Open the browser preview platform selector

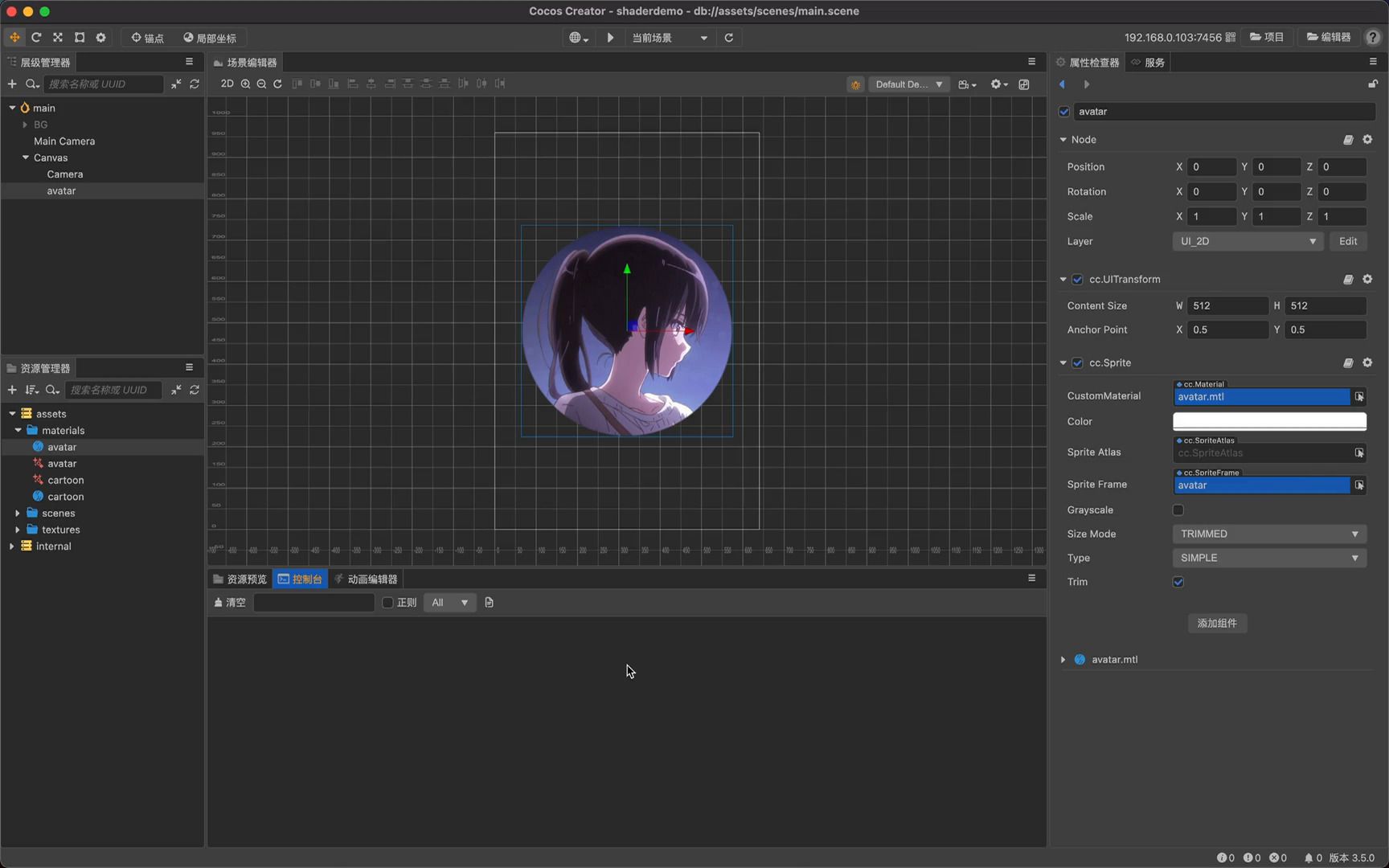(579, 38)
